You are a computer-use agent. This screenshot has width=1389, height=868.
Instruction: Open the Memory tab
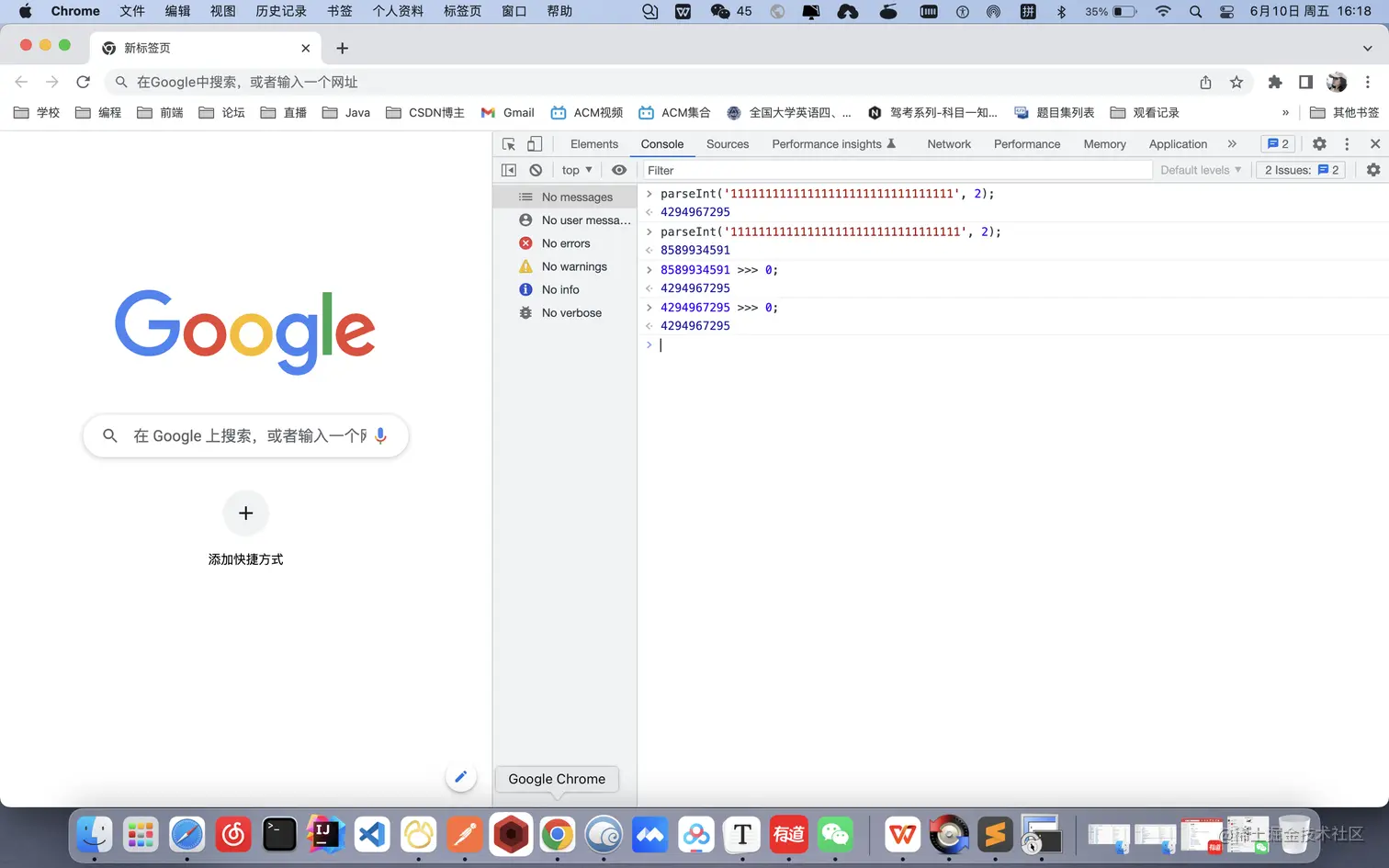pos(1104,144)
